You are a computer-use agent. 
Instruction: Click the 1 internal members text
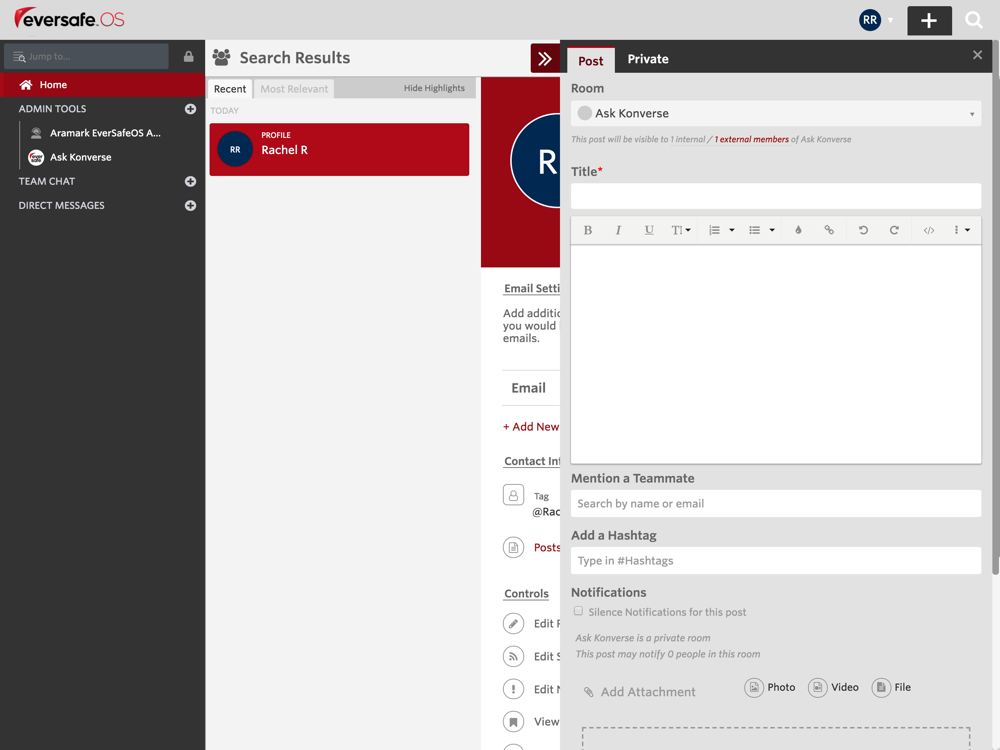click(688, 139)
